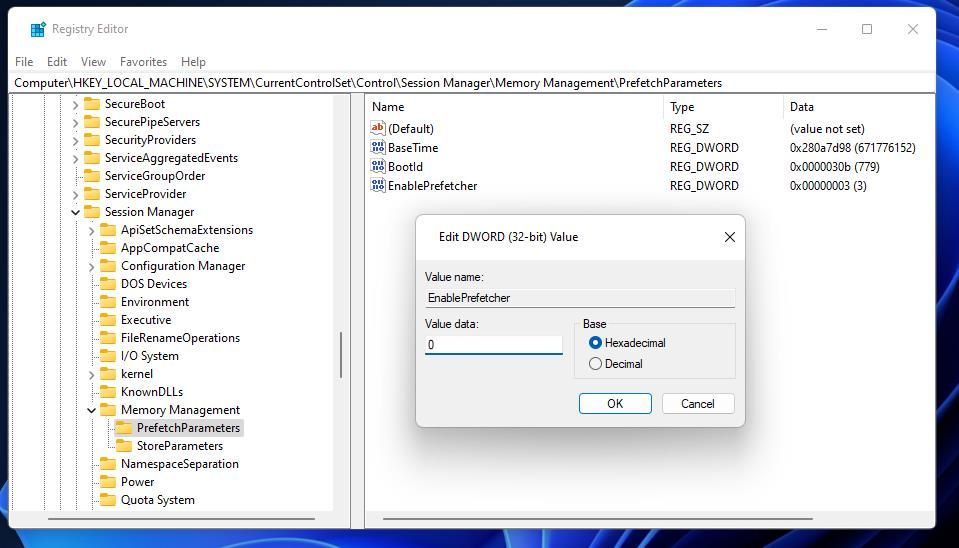Click the (Default) string value icon
This screenshot has width=959, height=548.
click(378, 128)
